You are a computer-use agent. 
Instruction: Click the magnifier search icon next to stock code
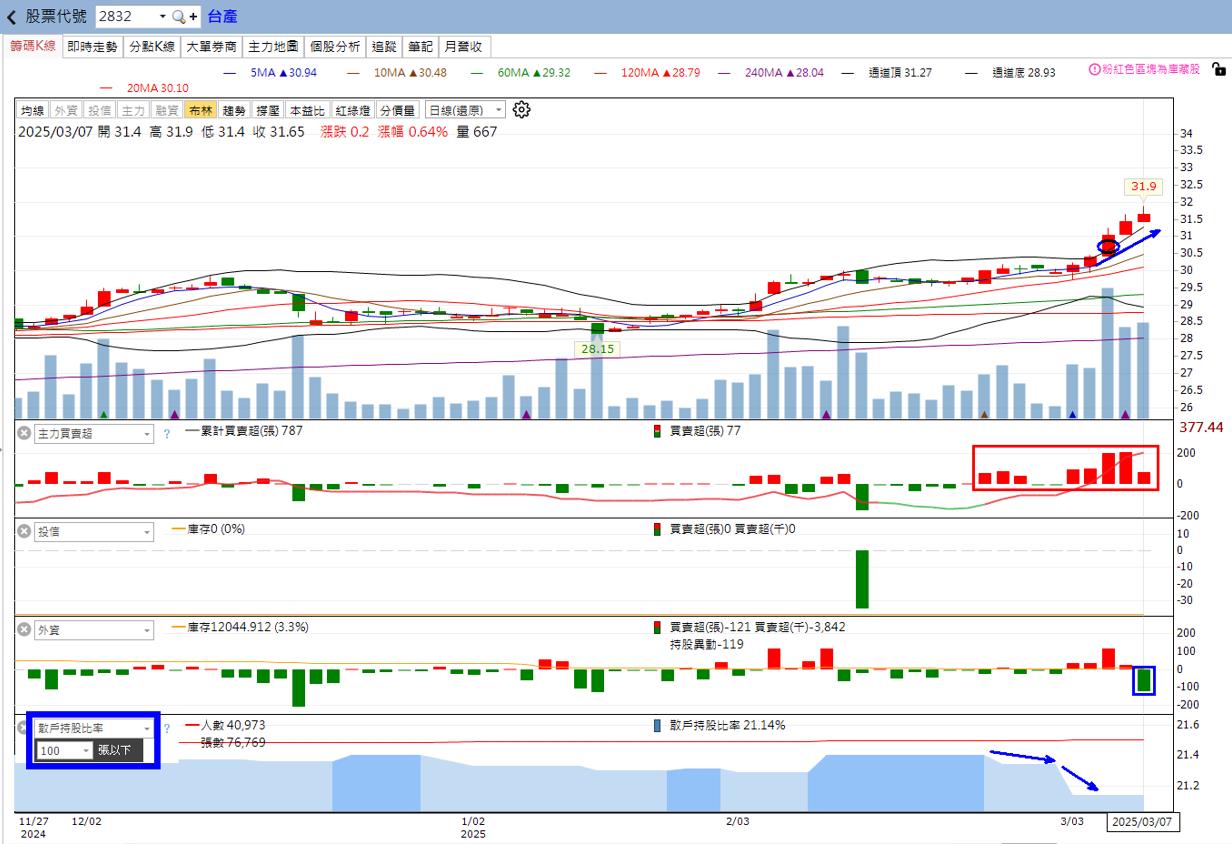[x=178, y=17]
